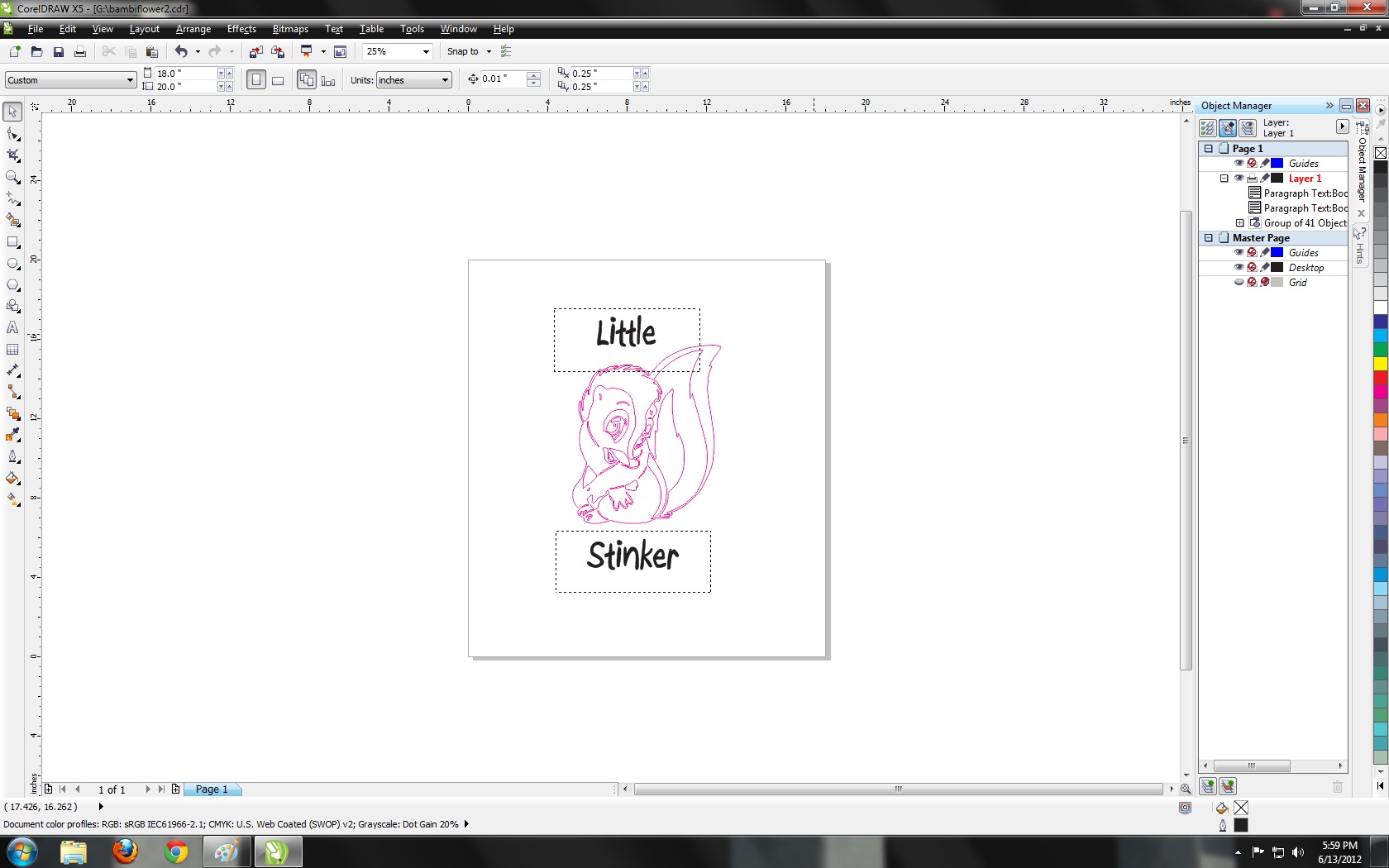Expand the Group of 41 Objects
Viewport: 1389px width, 868px height.
(x=1239, y=222)
